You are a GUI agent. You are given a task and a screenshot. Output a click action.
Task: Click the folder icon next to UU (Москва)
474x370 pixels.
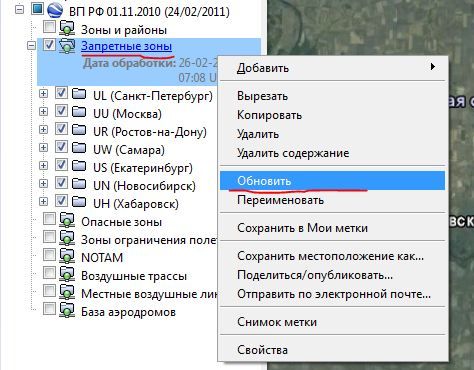pos(79,112)
